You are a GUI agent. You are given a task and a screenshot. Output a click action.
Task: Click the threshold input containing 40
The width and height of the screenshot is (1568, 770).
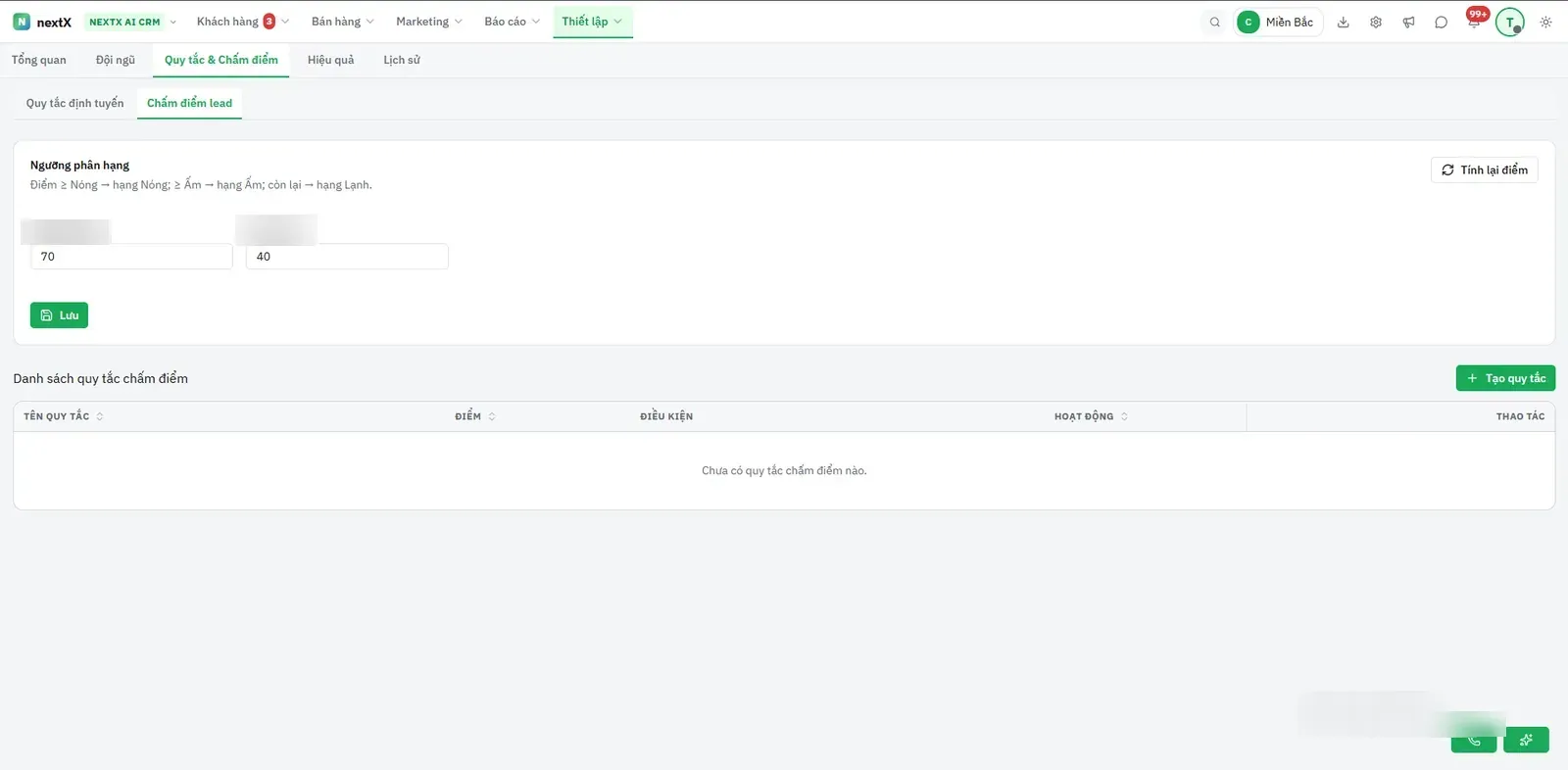click(347, 257)
